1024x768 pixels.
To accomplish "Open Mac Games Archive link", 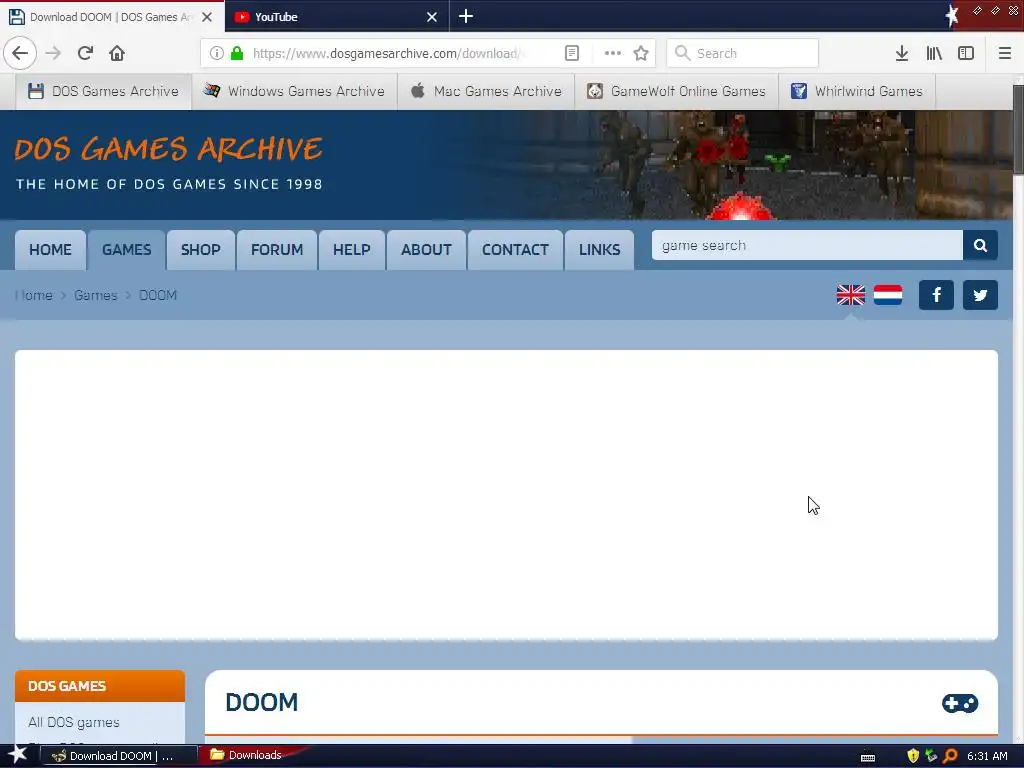I will coord(486,91).
